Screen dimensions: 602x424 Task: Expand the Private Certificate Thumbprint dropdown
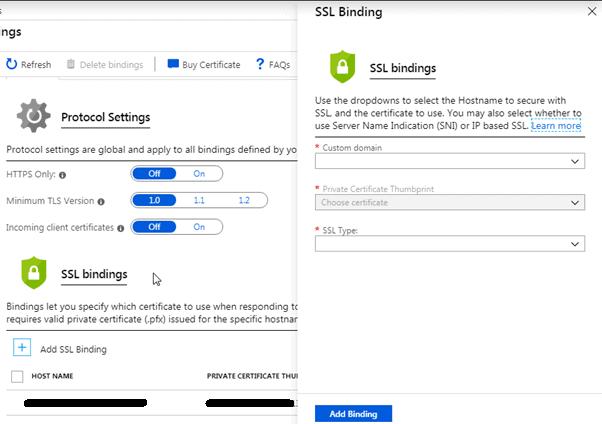[449, 202]
